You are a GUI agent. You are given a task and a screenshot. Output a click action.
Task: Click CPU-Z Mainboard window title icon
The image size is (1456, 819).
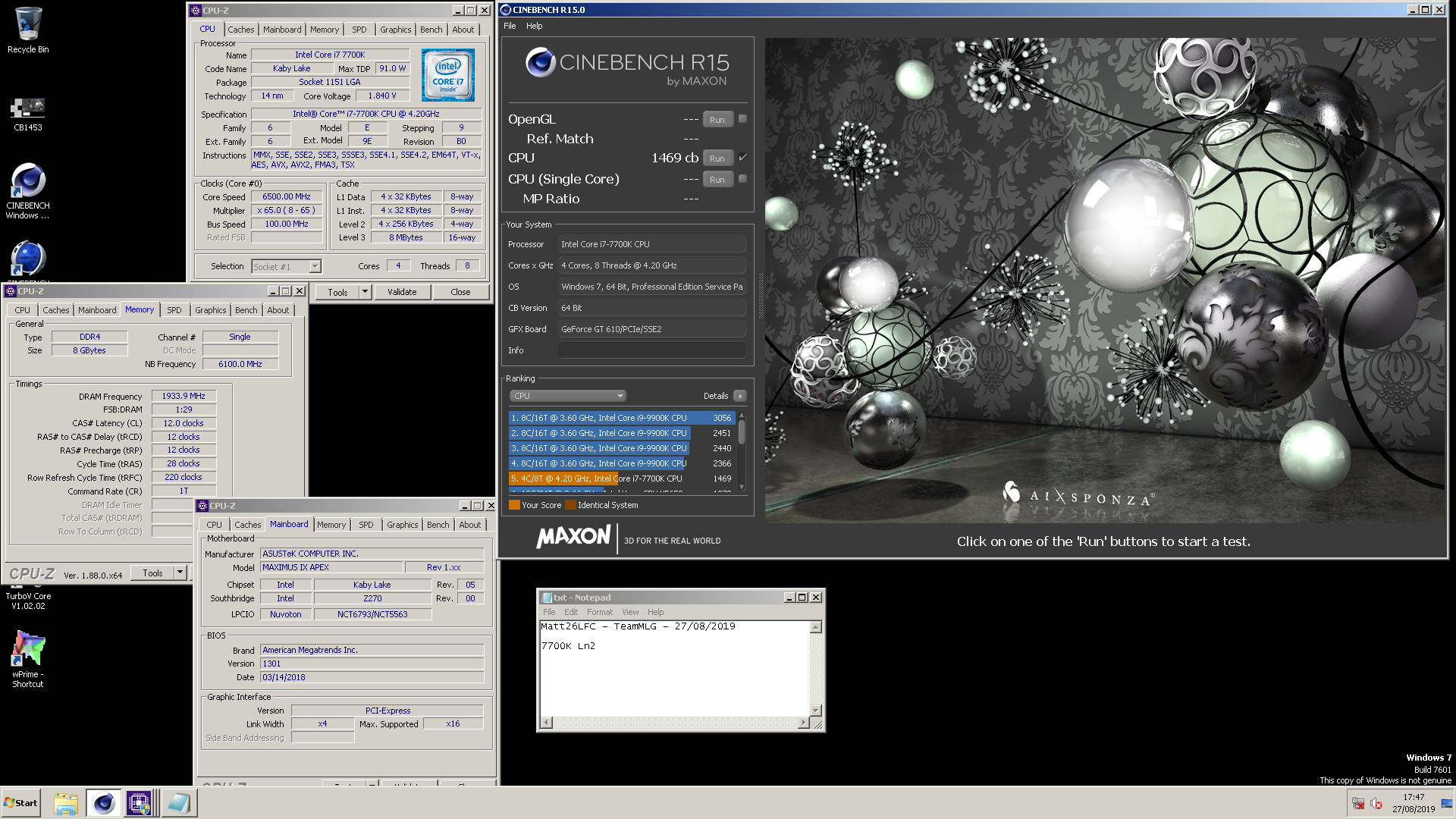click(x=202, y=506)
